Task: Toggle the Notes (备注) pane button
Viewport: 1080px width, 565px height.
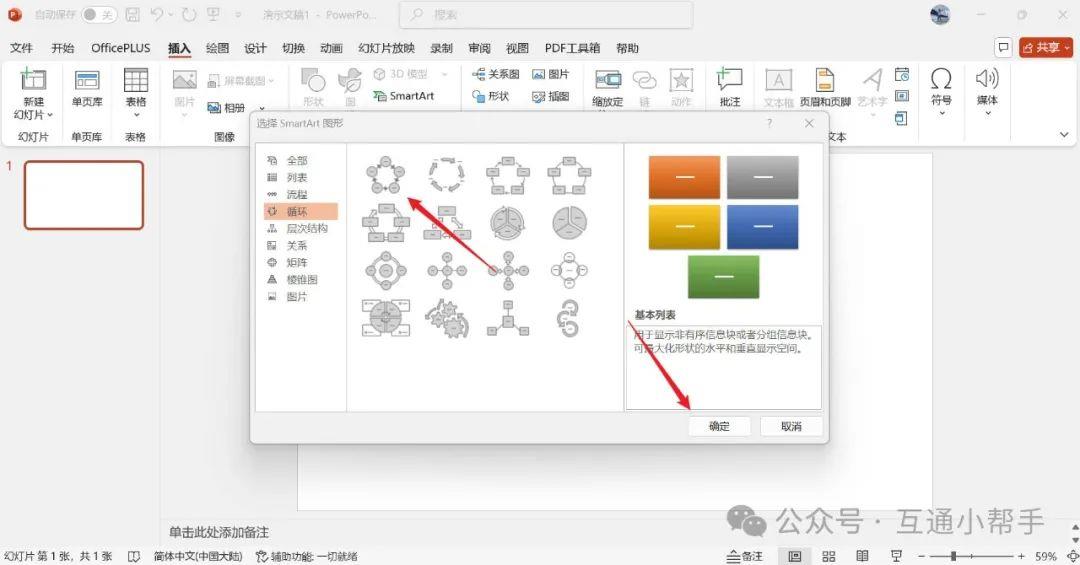Action: 743,556
